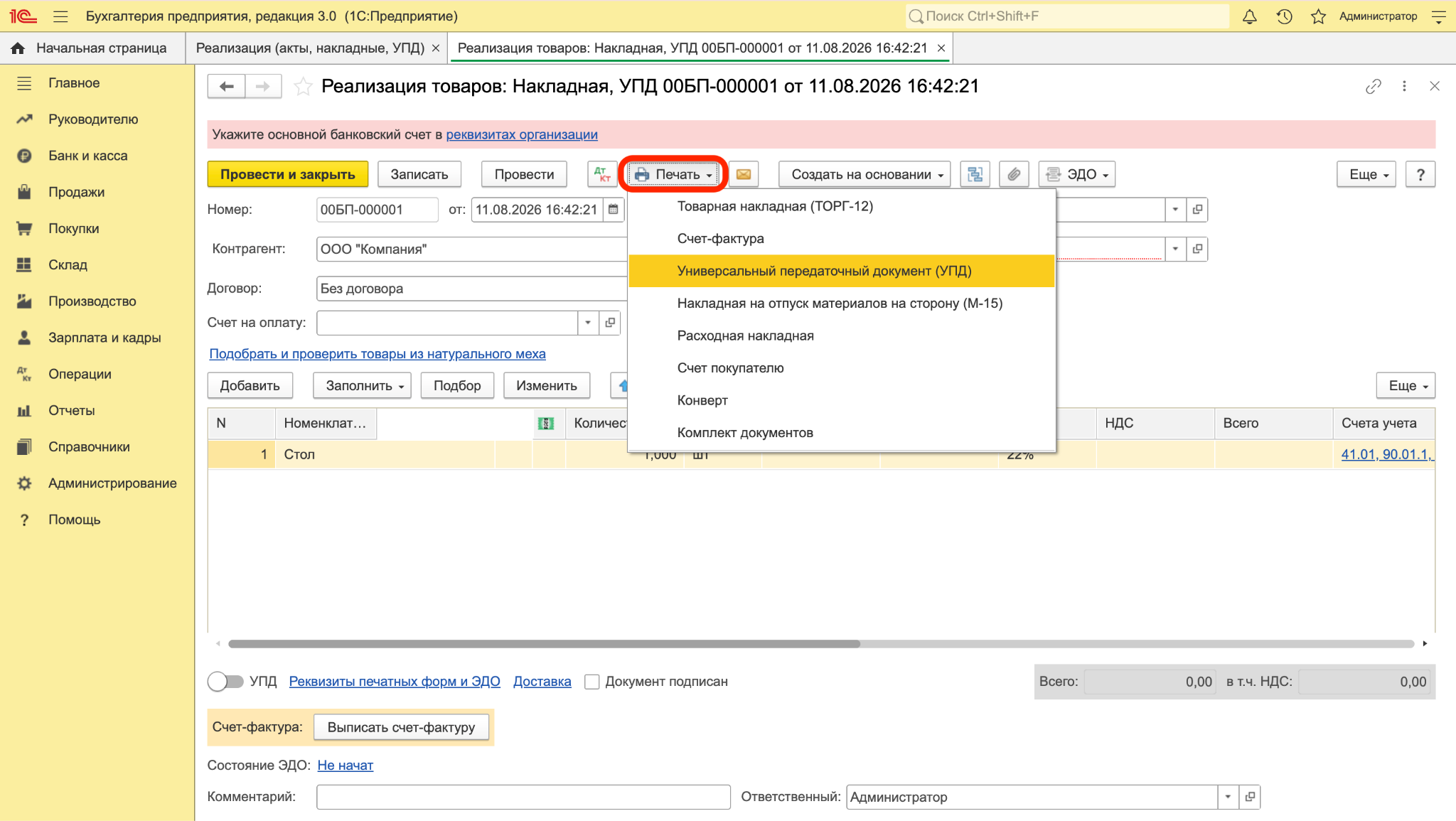Expand the Заполнить dropdown
Viewport: 1456px width, 821px height.
(x=362, y=385)
